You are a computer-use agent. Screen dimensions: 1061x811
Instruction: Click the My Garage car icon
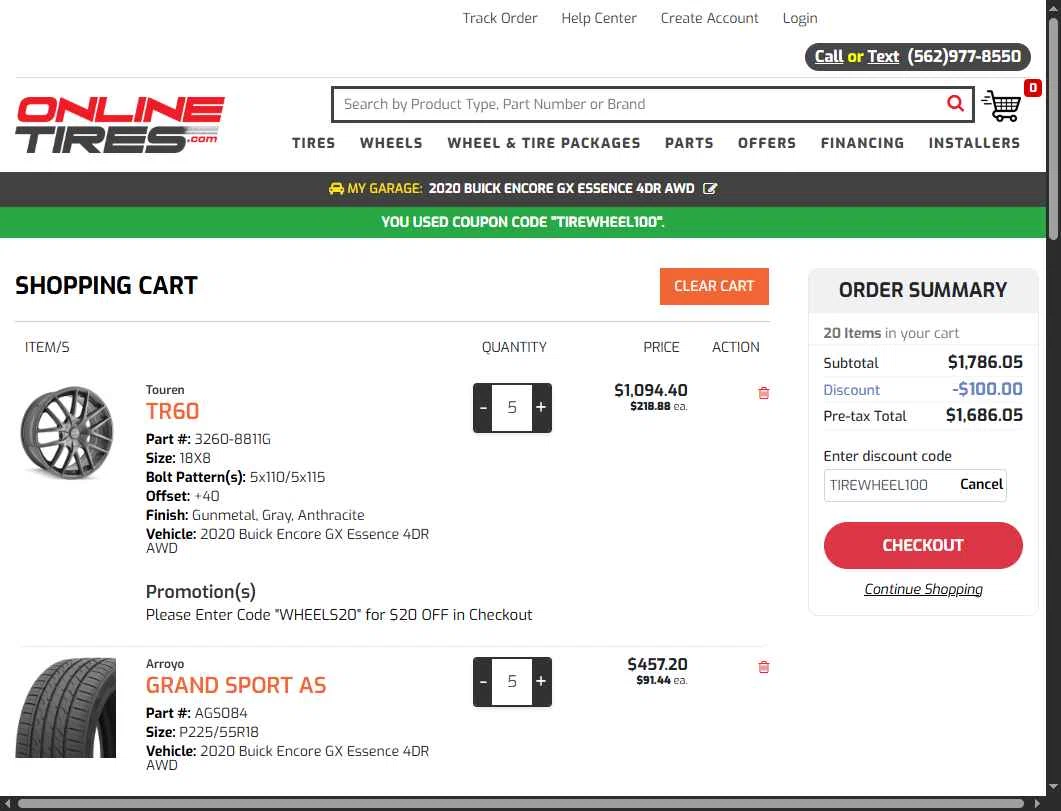(336, 189)
